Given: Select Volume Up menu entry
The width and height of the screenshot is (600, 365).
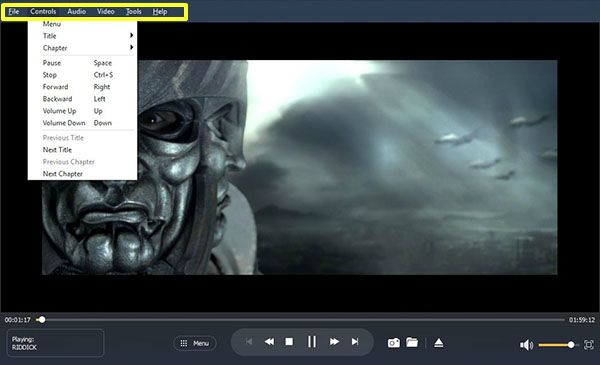Looking at the screenshot, I should click(82, 111).
